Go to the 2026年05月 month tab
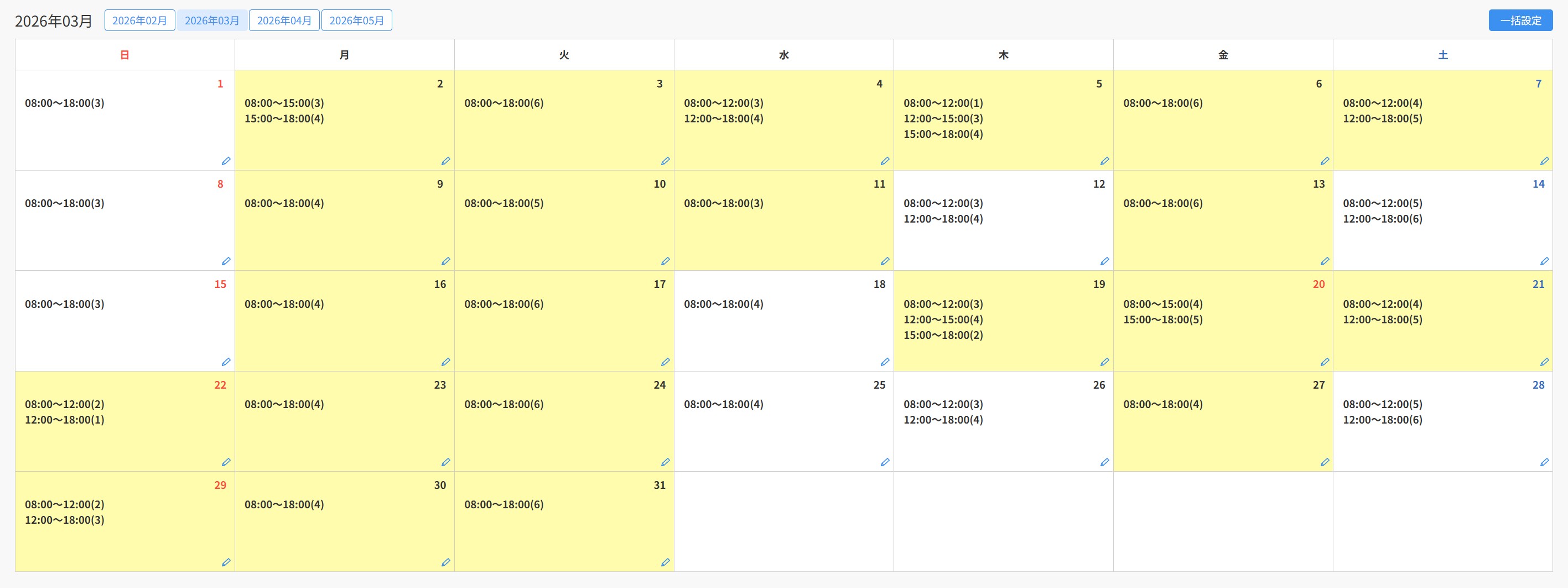The image size is (1568, 588). pyautogui.click(x=356, y=20)
